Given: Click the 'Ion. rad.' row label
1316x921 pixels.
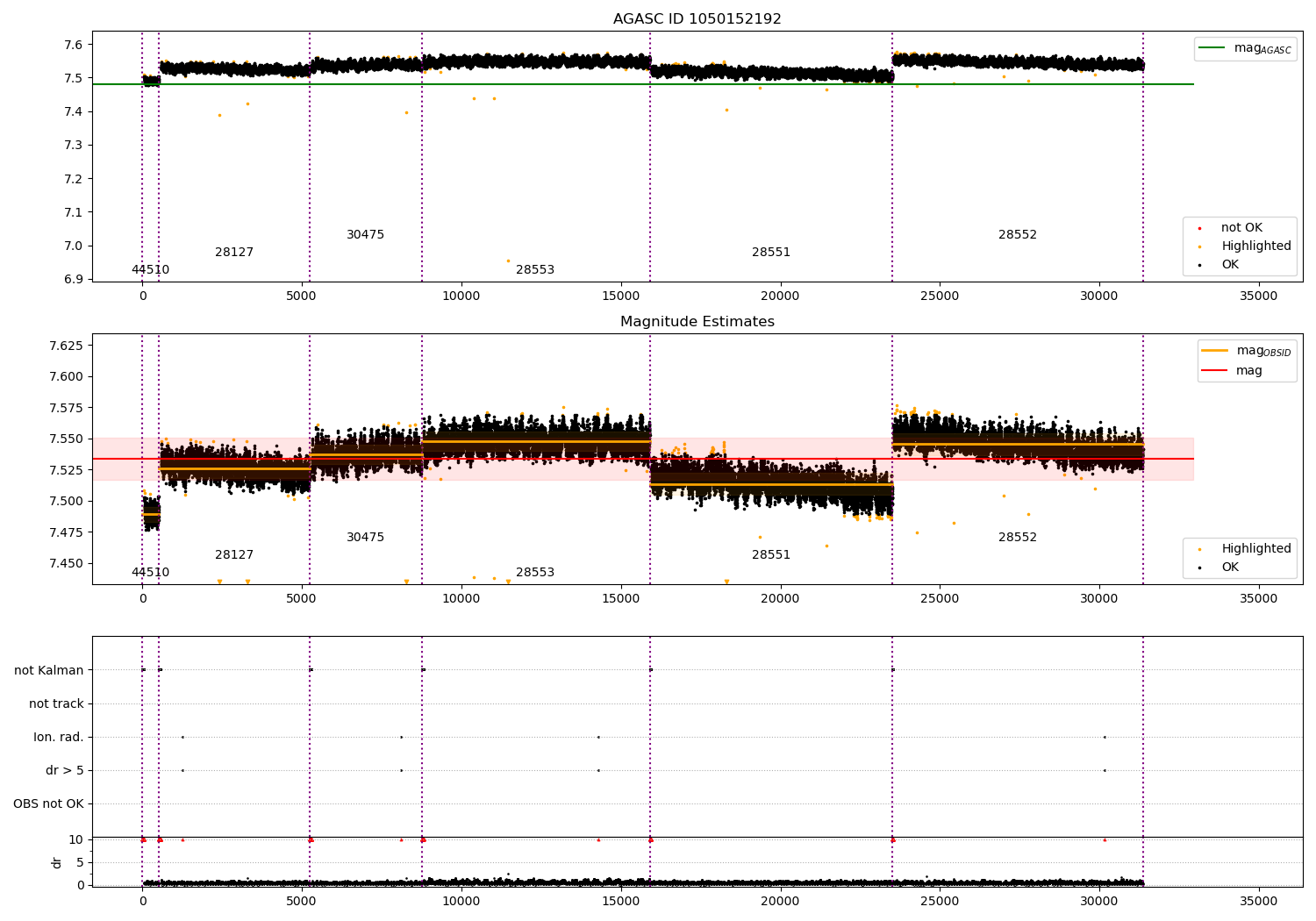Looking at the screenshot, I should [59, 738].
